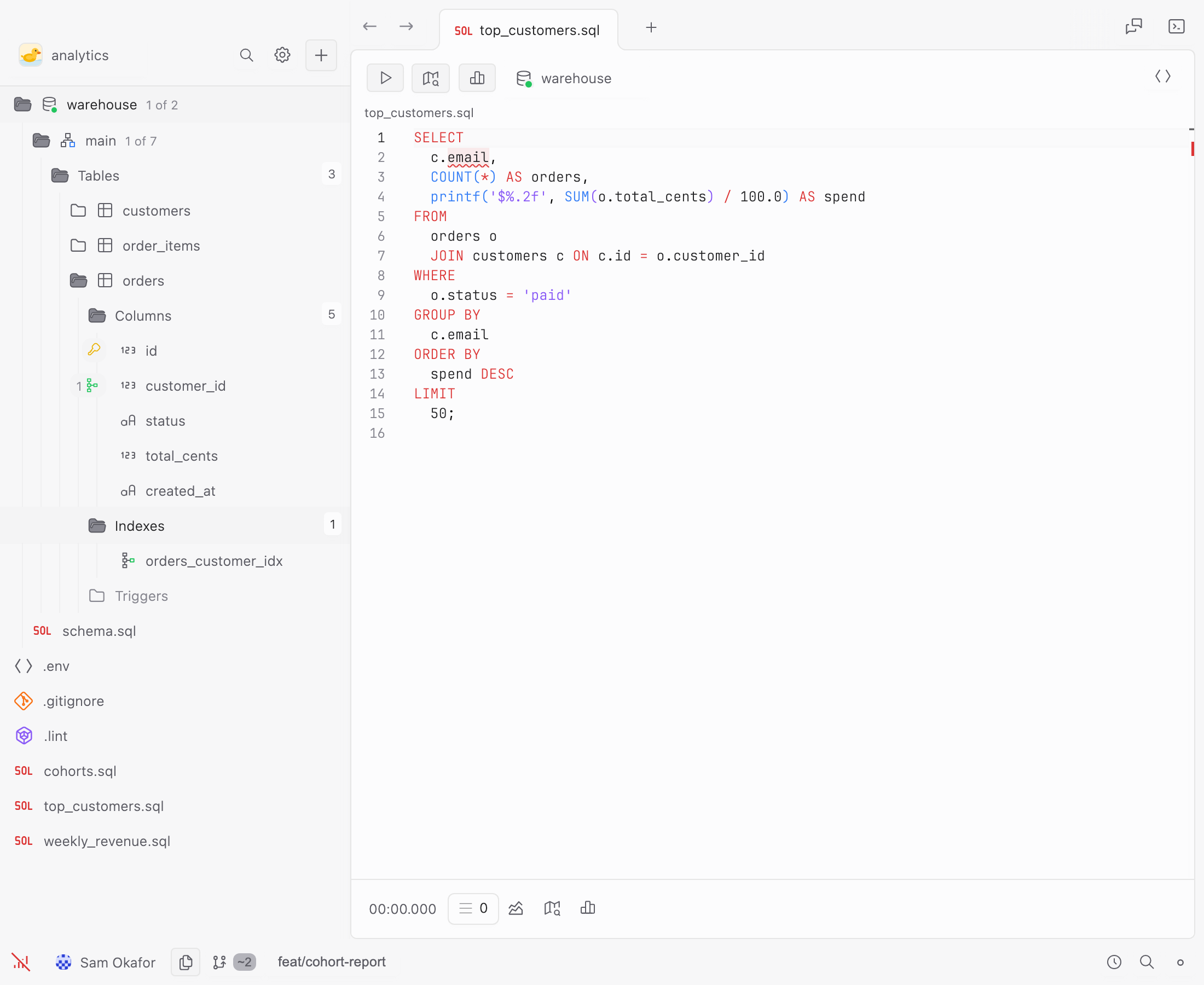Open history clock icon in status bar

coord(1114,961)
